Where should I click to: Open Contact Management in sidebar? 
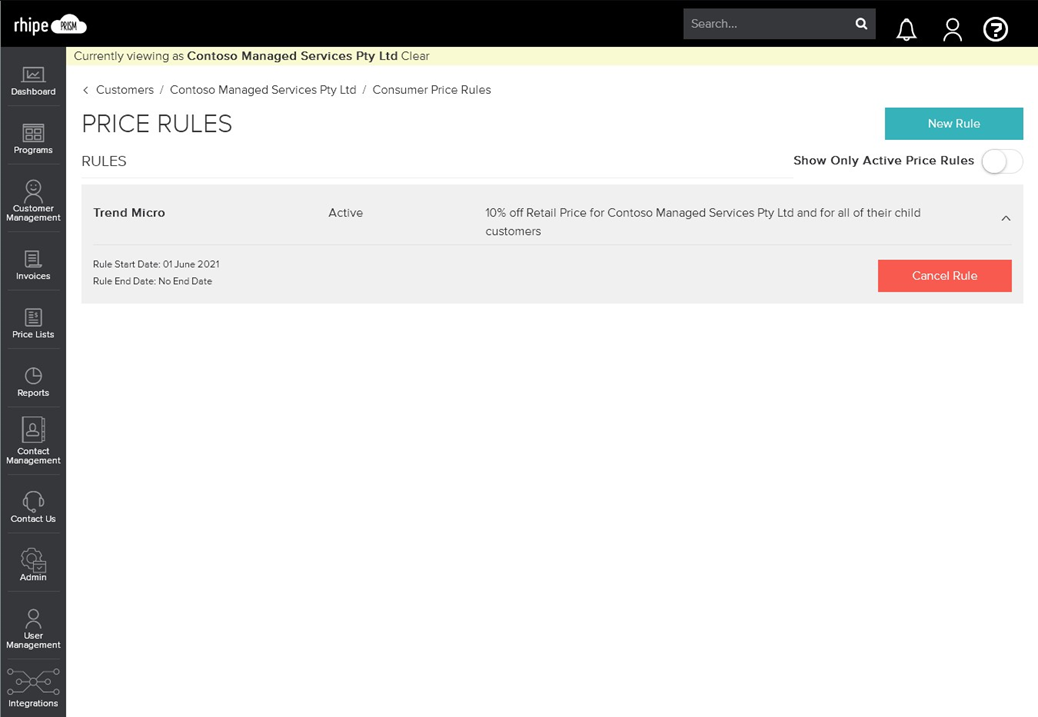pos(33,440)
